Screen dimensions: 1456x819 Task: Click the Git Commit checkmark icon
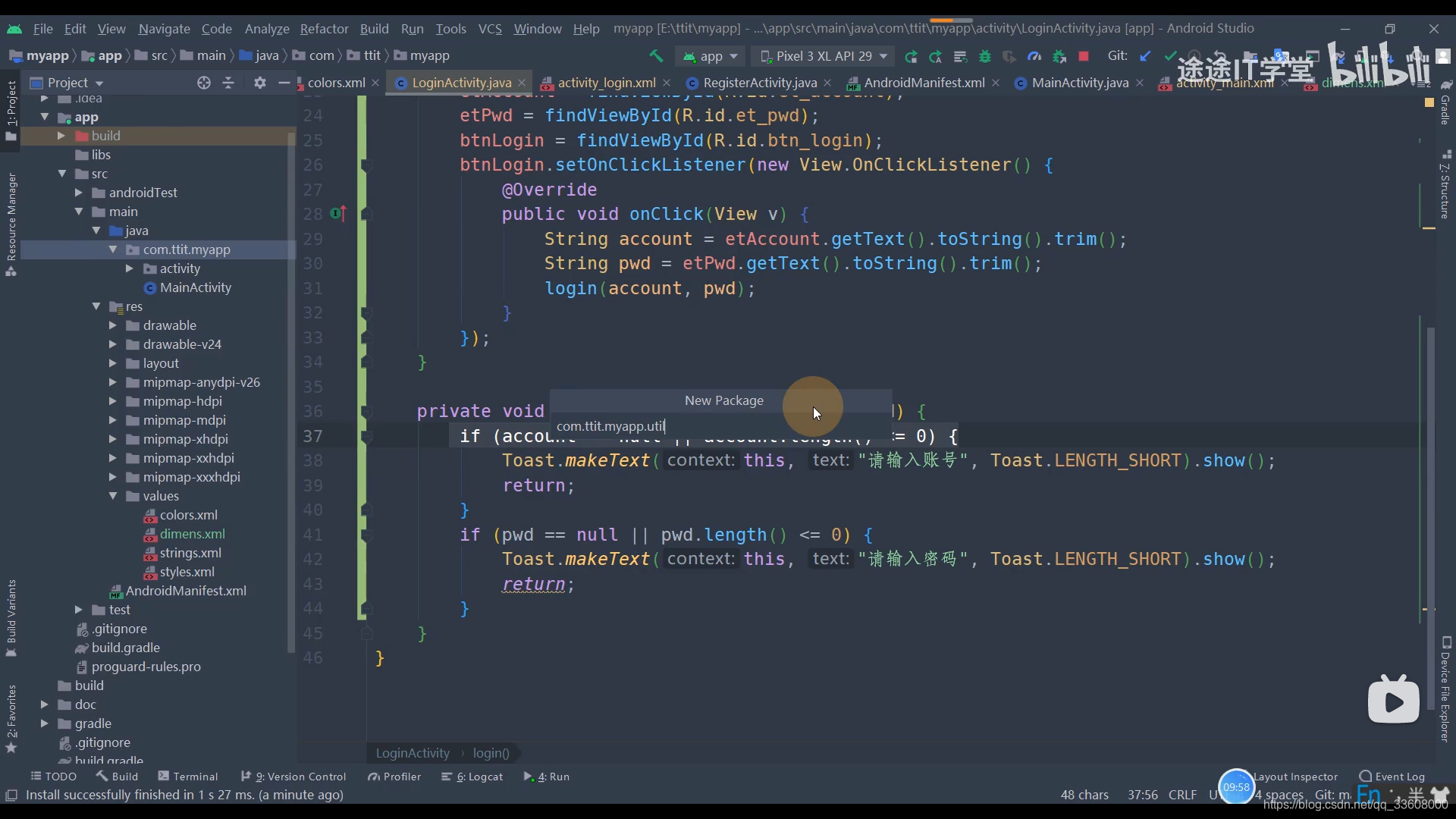(1170, 56)
